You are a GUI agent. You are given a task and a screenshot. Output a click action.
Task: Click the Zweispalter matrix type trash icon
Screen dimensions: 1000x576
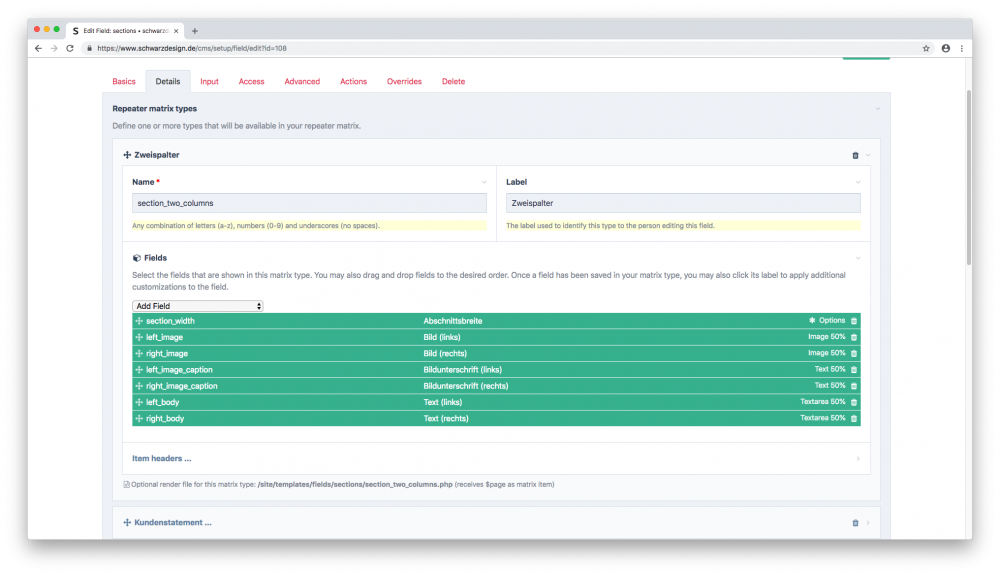855,155
